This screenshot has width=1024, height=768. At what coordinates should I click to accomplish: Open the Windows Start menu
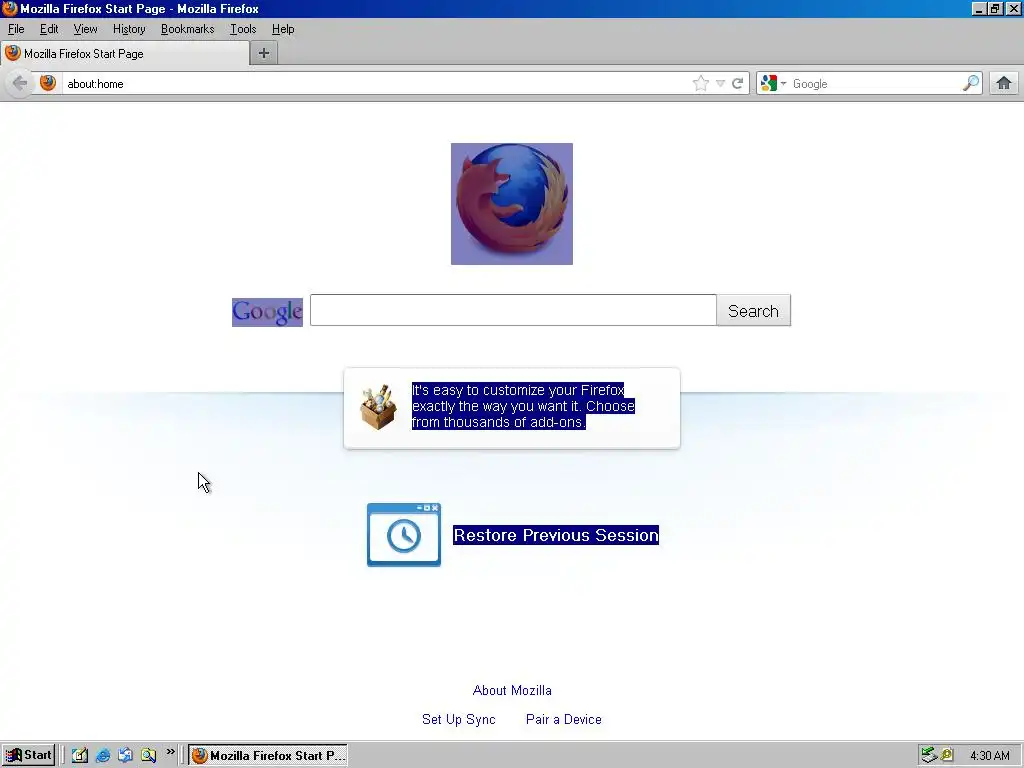28,755
